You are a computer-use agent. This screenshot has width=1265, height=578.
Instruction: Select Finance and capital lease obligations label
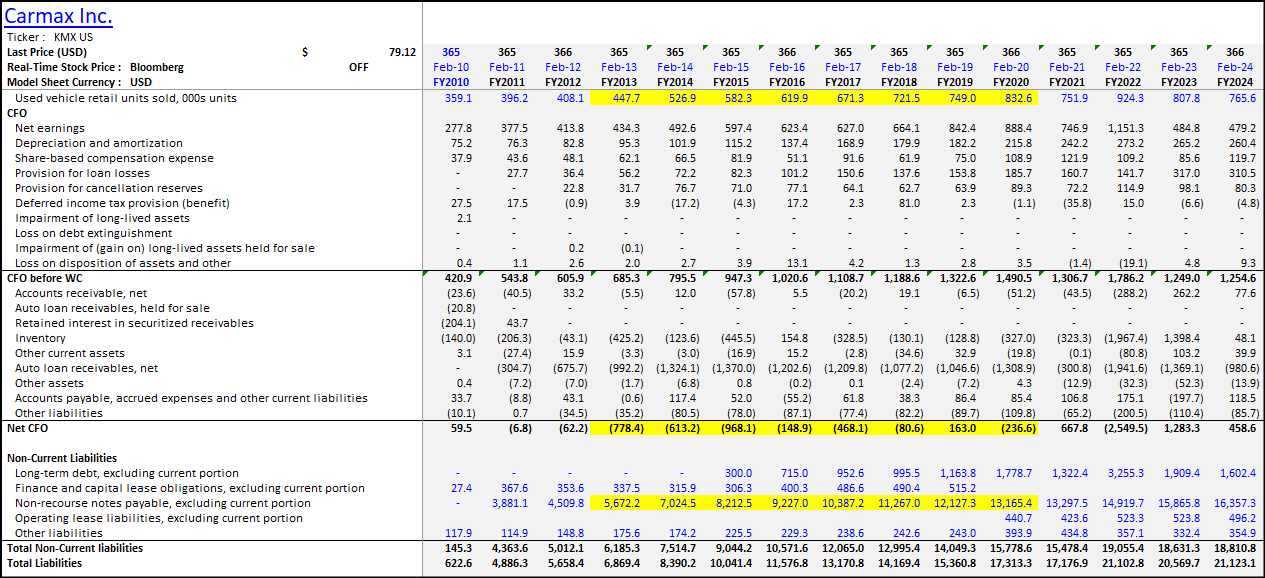tap(190, 488)
